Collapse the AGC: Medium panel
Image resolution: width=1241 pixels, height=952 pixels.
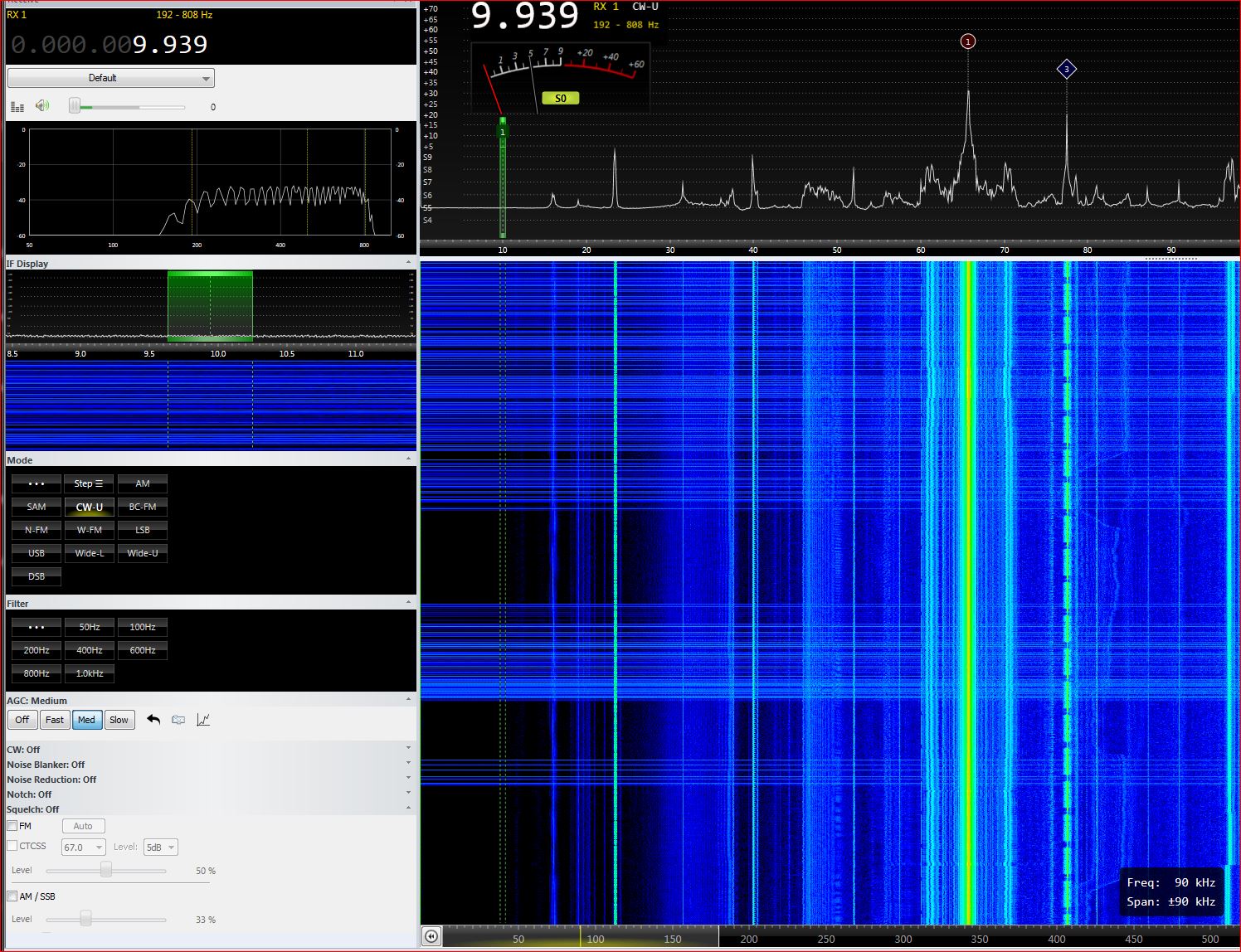(408, 700)
